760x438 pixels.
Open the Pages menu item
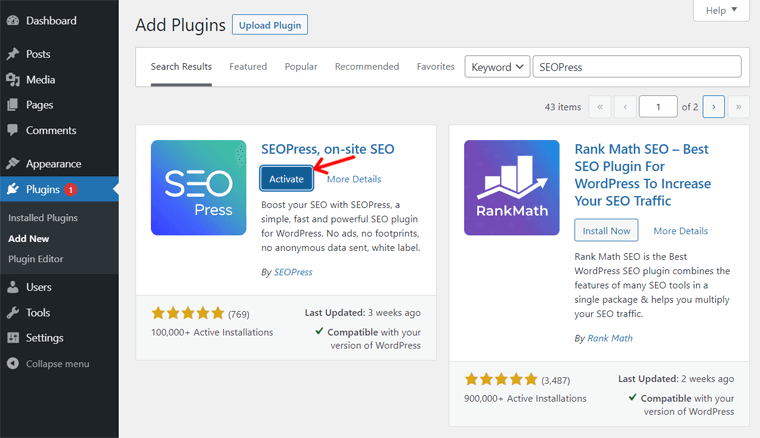59,105
